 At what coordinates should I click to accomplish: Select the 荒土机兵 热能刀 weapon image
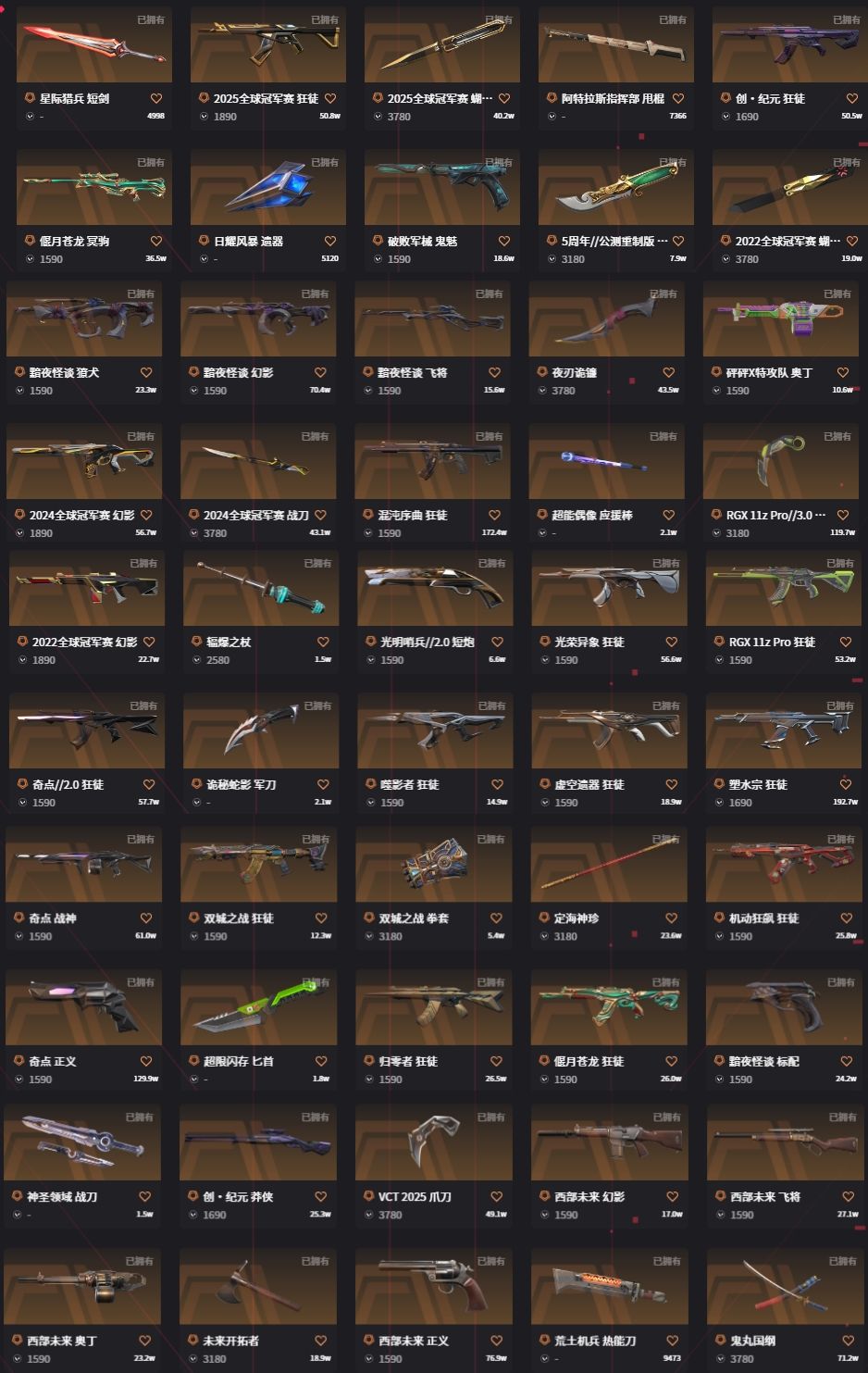(609, 1287)
